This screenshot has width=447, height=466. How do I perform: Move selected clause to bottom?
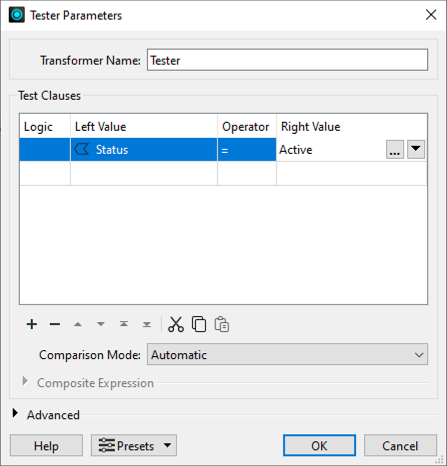point(147,324)
